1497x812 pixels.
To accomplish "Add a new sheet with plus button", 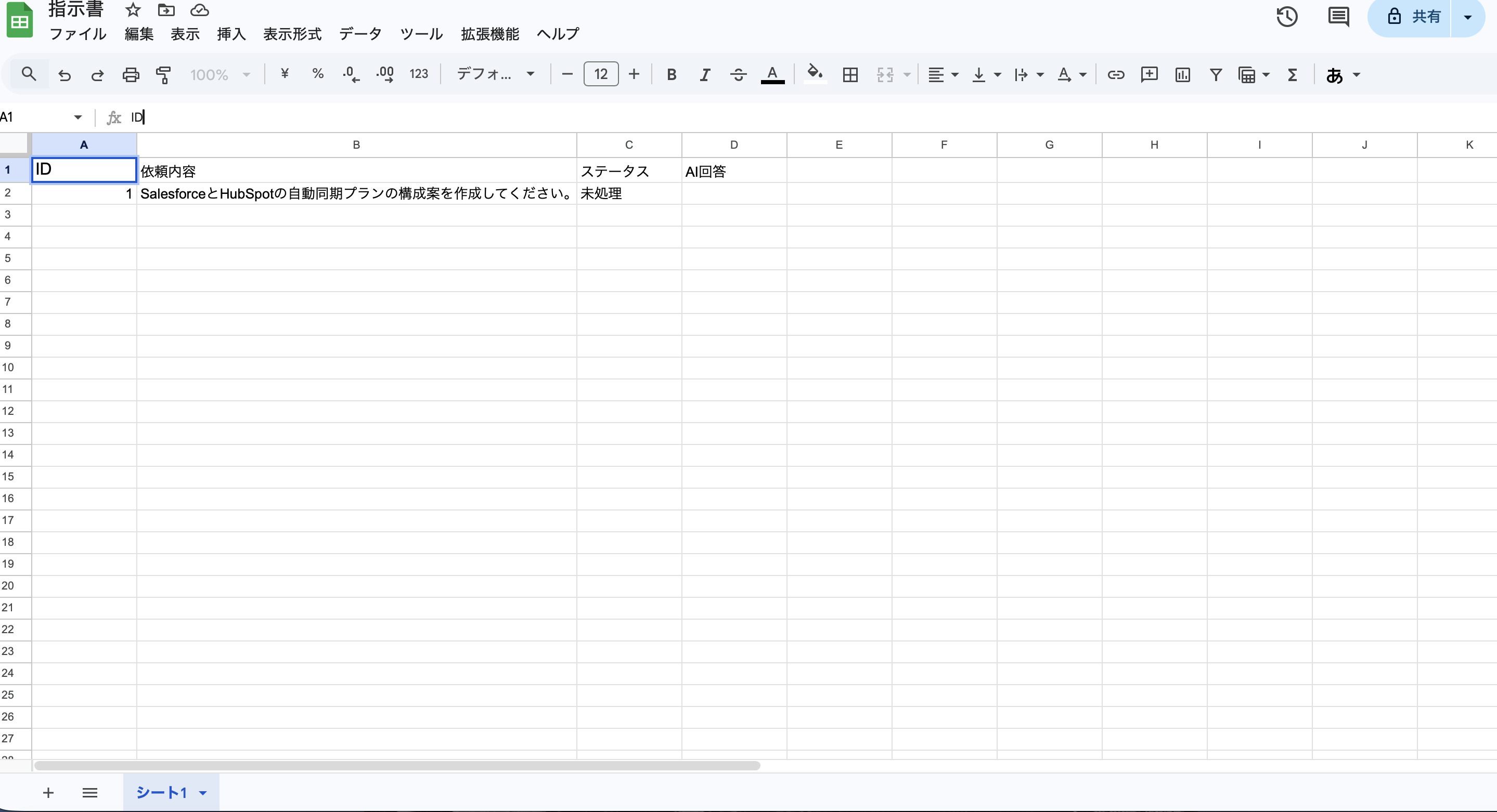I will click(x=48, y=792).
